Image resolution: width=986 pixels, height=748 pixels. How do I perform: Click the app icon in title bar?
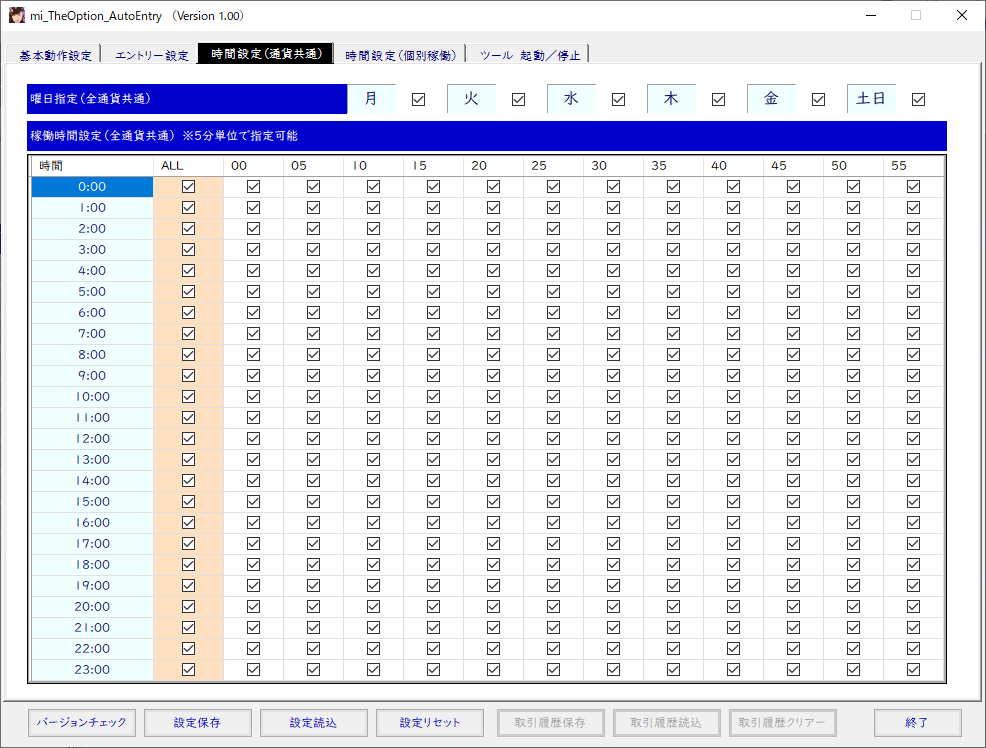[17, 16]
